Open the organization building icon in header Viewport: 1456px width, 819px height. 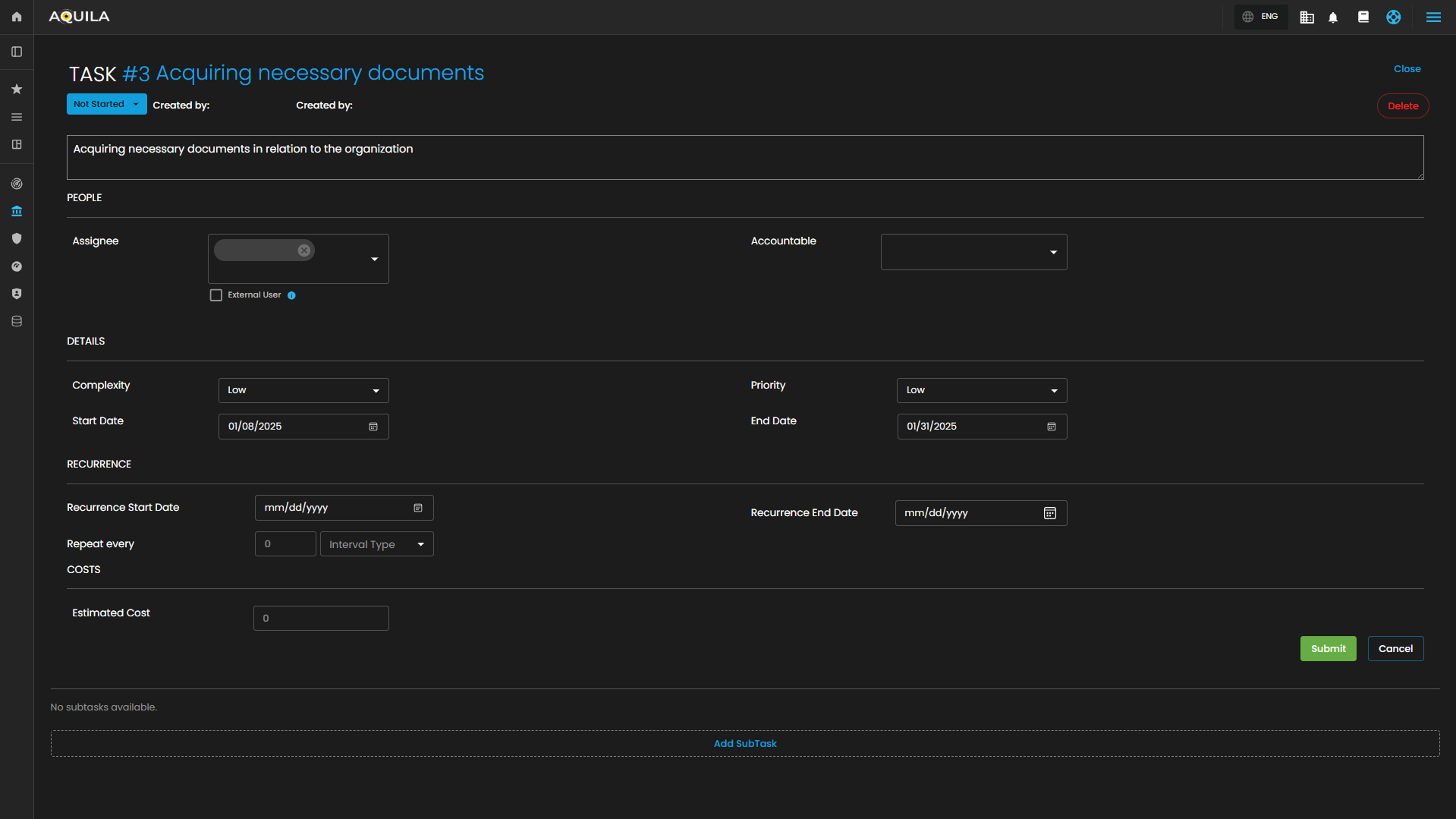pos(1307,17)
